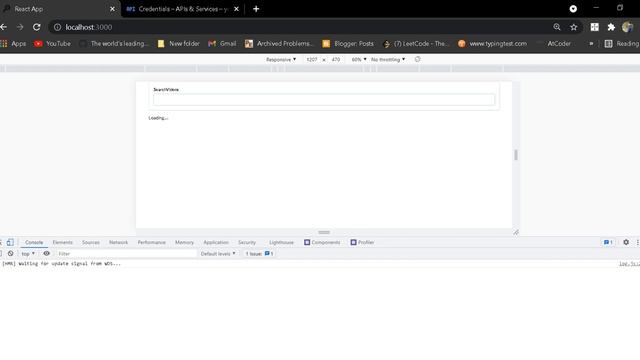
Task: Switch to the Performance tab
Action: (x=151, y=242)
